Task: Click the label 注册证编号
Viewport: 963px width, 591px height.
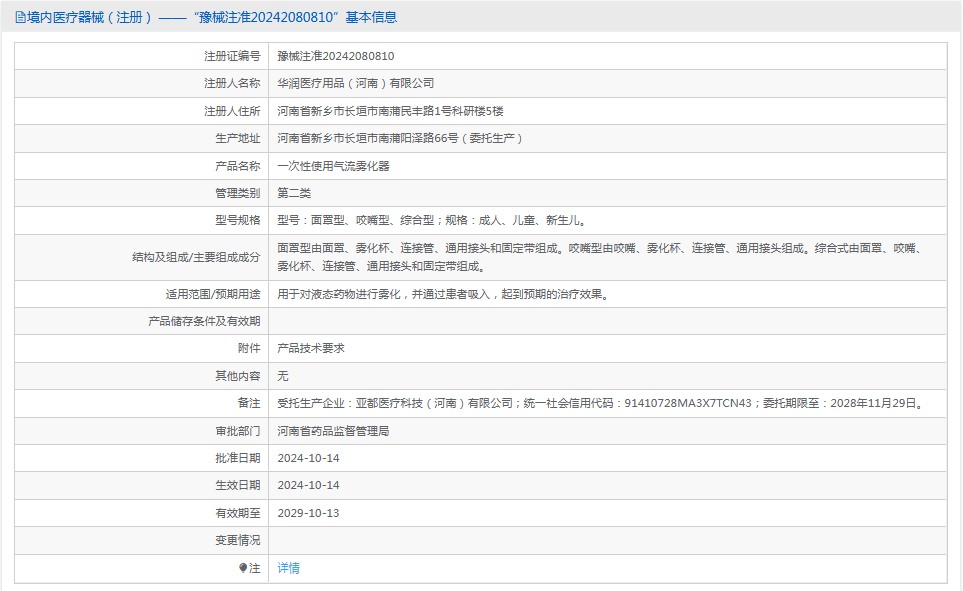Action: coord(232,56)
